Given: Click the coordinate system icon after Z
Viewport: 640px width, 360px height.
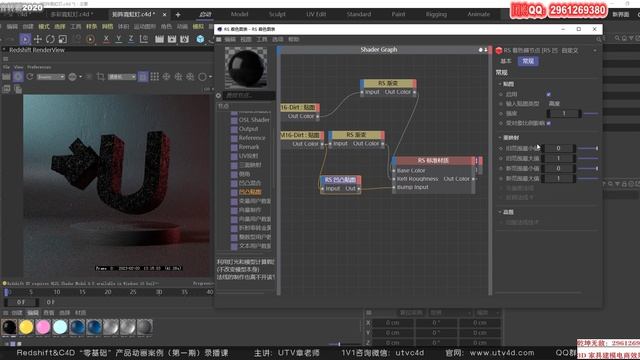Looking at the screenshot, I should point(144,39).
